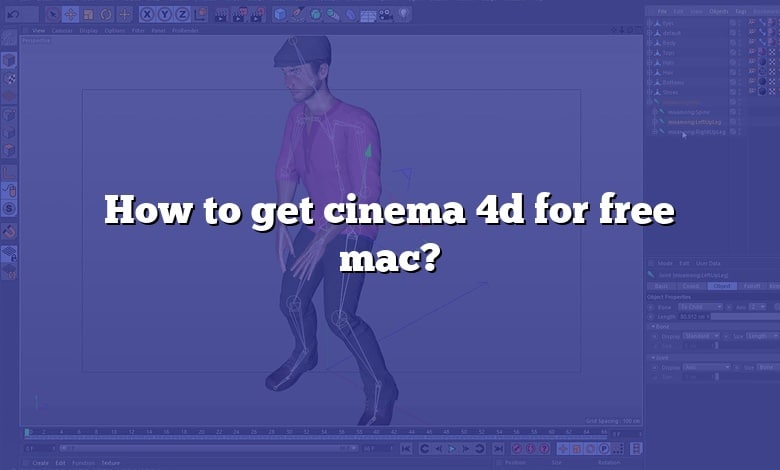The width and height of the screenshot is (780, 470).
Task: Open the Bone Display 'Standard' dropdown
Action: click(701, 336)
